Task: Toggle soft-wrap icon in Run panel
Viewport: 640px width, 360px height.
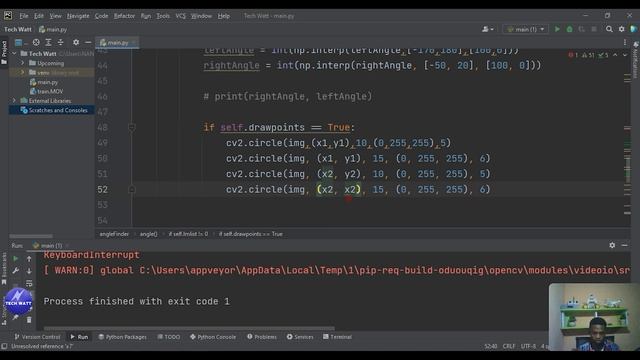Action: (29, 283)
